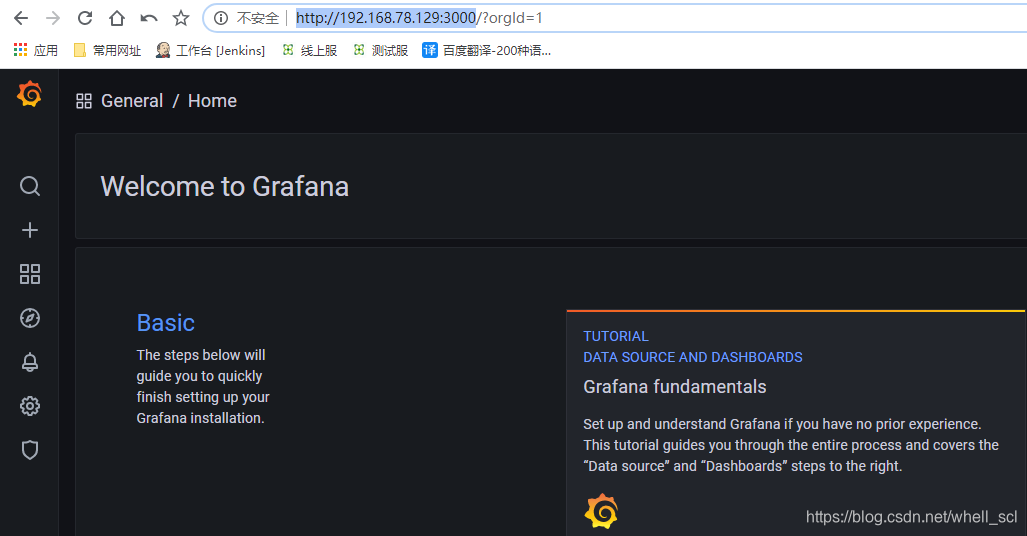Open the Grafana fundamentals tutorial card
Image resolution: width=1027 pixels, height=536 pixels.
(796, 423)
